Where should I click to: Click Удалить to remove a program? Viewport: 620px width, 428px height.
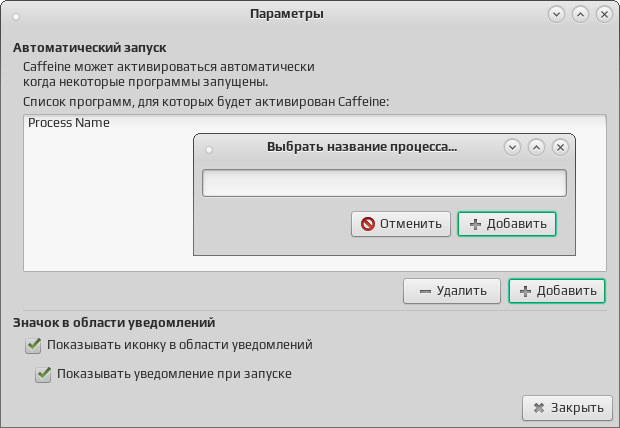(452, 291)
